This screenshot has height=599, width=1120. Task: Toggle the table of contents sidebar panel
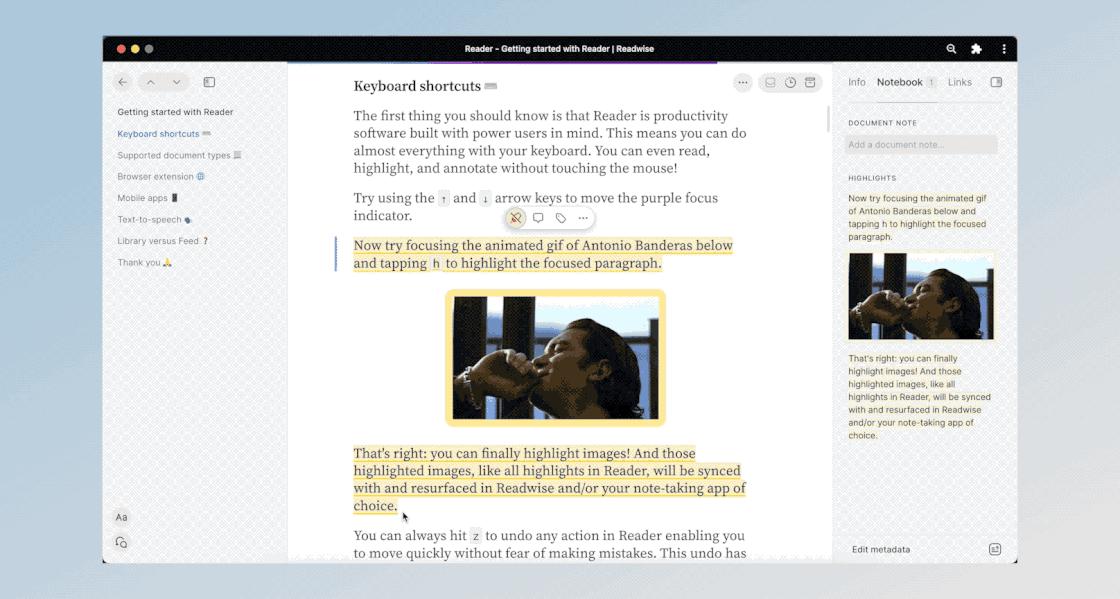pyautogui.click(x=208, y=82)
